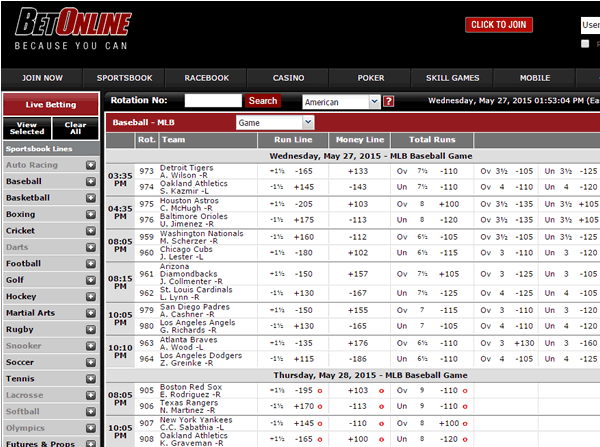Select Detroit Tigers run line -165
The height and width of the screenshot is (447, 600).
coord(303,171)
